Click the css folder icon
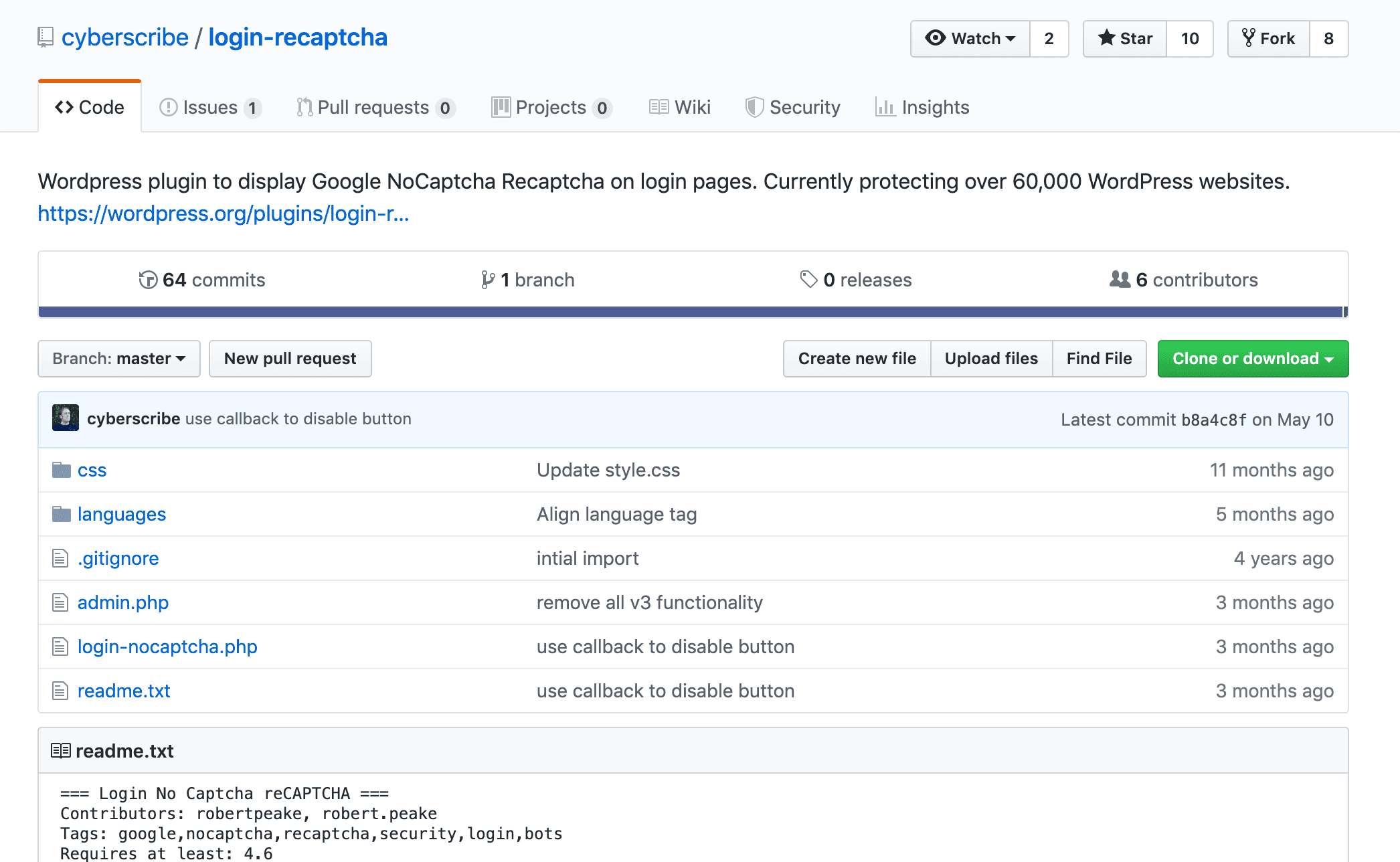This screenshot has height=862, width=1400. pyautogui.click(x=62, y=470)
